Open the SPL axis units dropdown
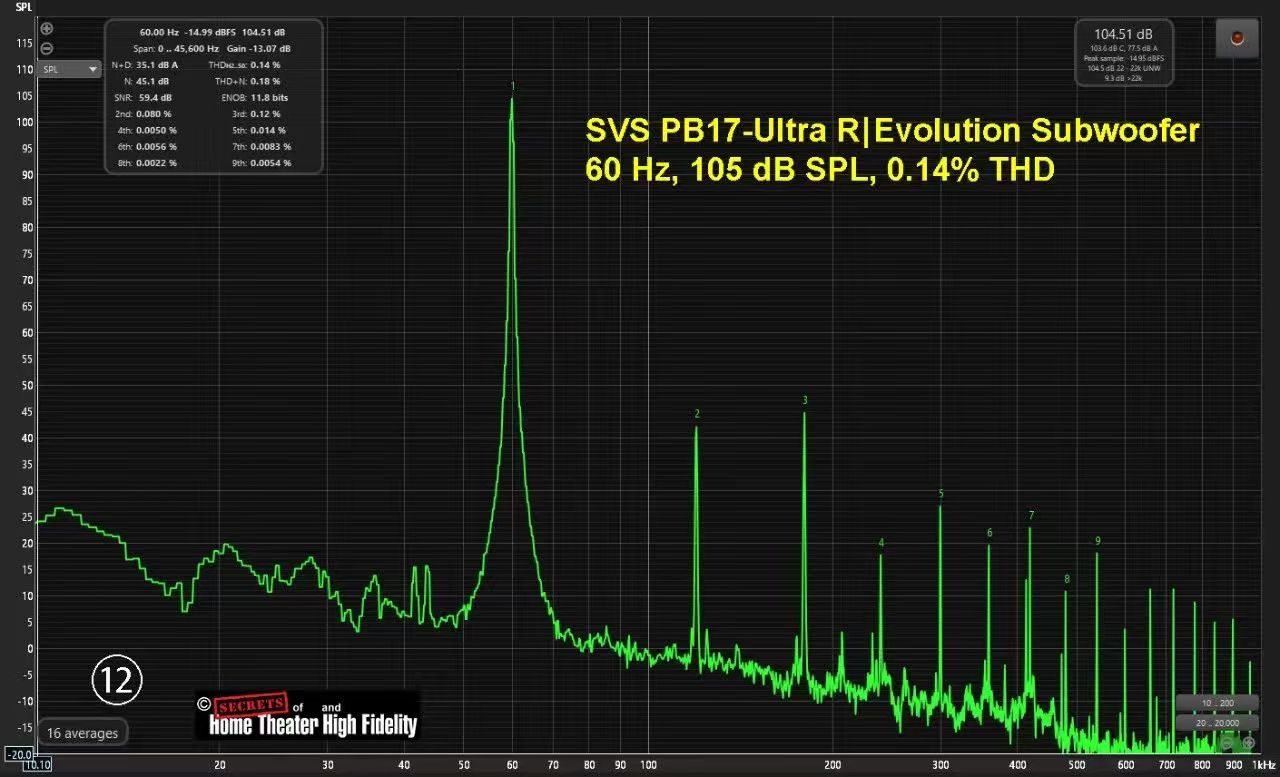The width and height of the screenshot is (1280, 777). [70, 70]
